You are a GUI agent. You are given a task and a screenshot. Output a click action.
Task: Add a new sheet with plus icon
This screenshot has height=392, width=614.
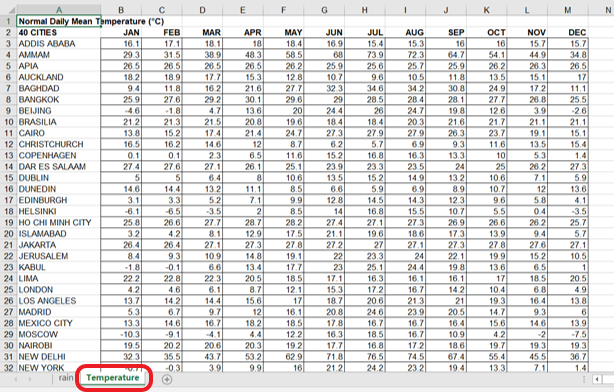click(167, 379)
